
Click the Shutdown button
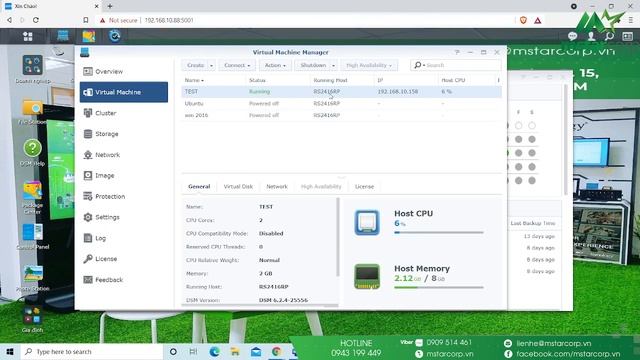[313, 65]
